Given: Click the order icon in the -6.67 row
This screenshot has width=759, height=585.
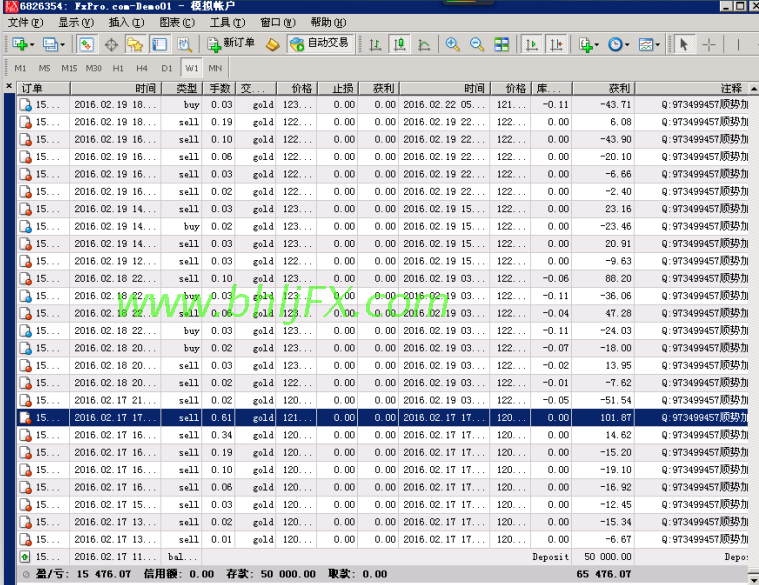Looking at the screenshot, I should 25,540.
